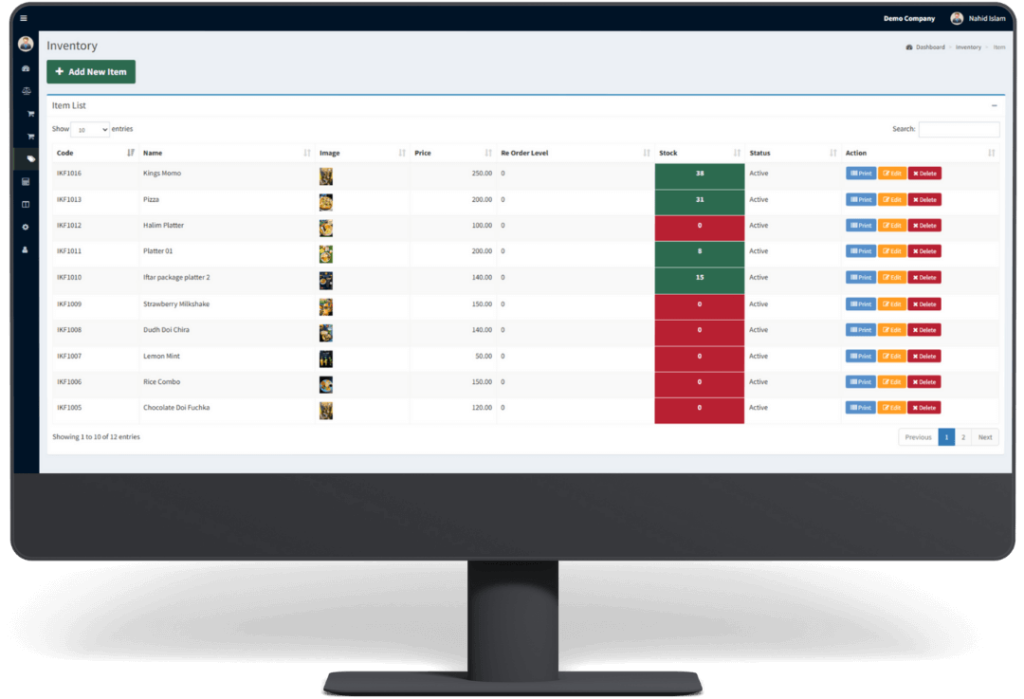Click the settings gear icon in sidebar
The image size is (1024, 699).
(x=26, y=227)
